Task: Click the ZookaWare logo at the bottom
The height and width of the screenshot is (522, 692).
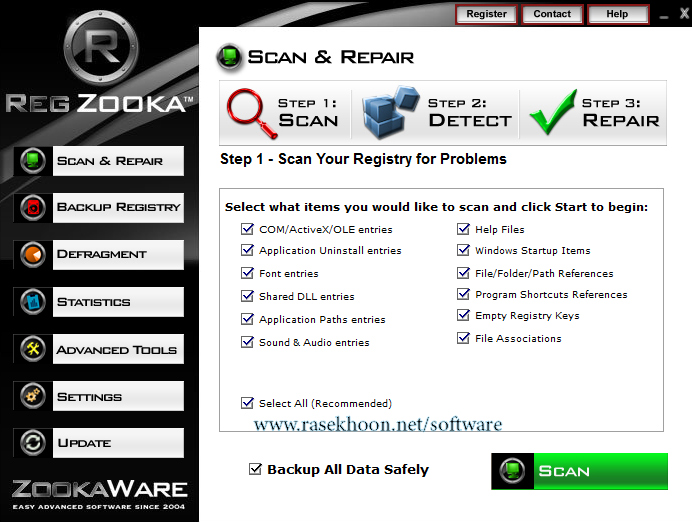Action: [99, 494]
